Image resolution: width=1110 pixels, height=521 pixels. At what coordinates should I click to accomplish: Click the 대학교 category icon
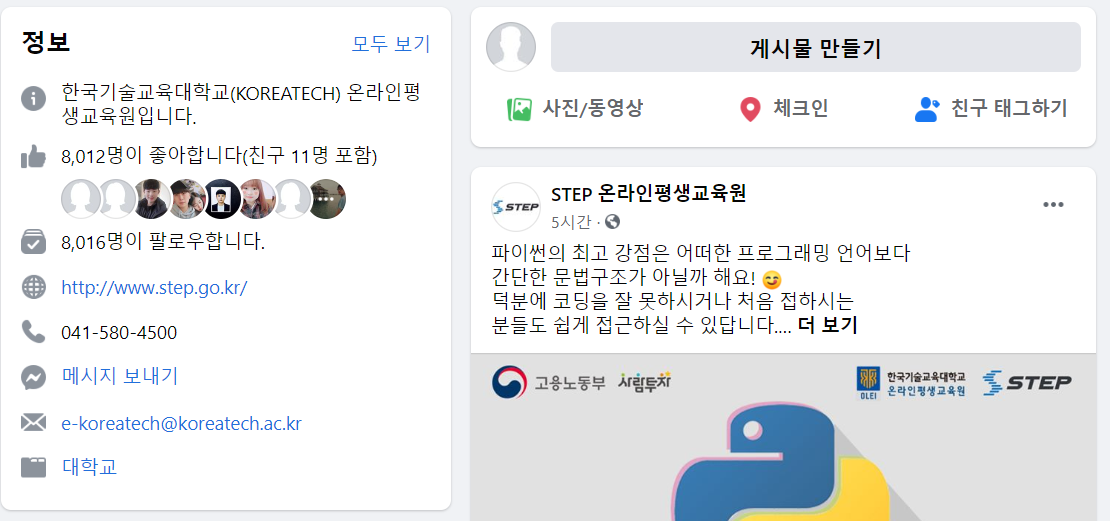pyautogui.click(x=33, y=467)
